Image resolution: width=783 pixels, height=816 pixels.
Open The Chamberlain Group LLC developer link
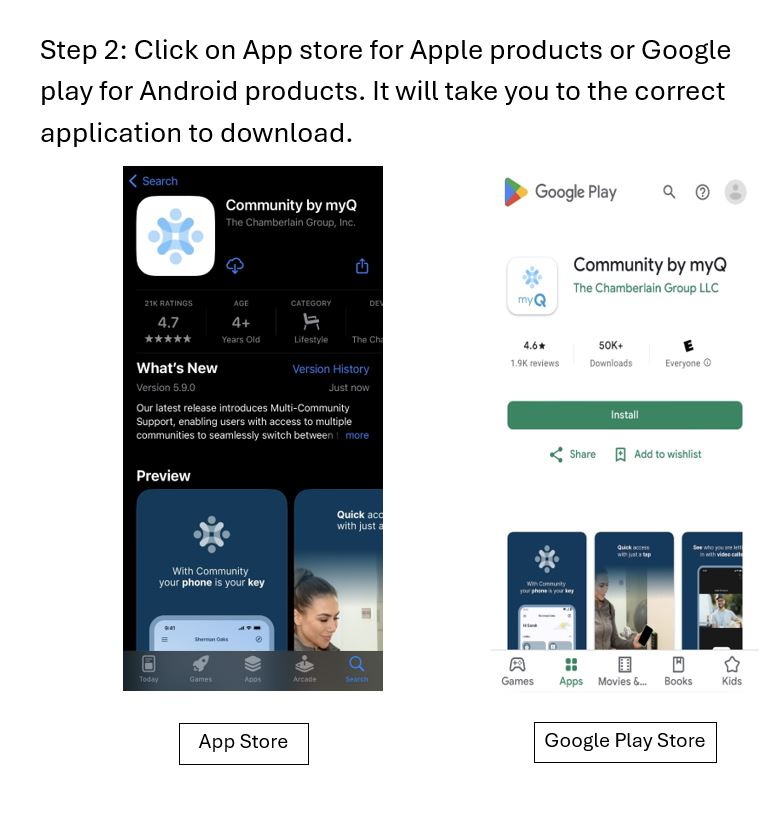click(646, 288)
